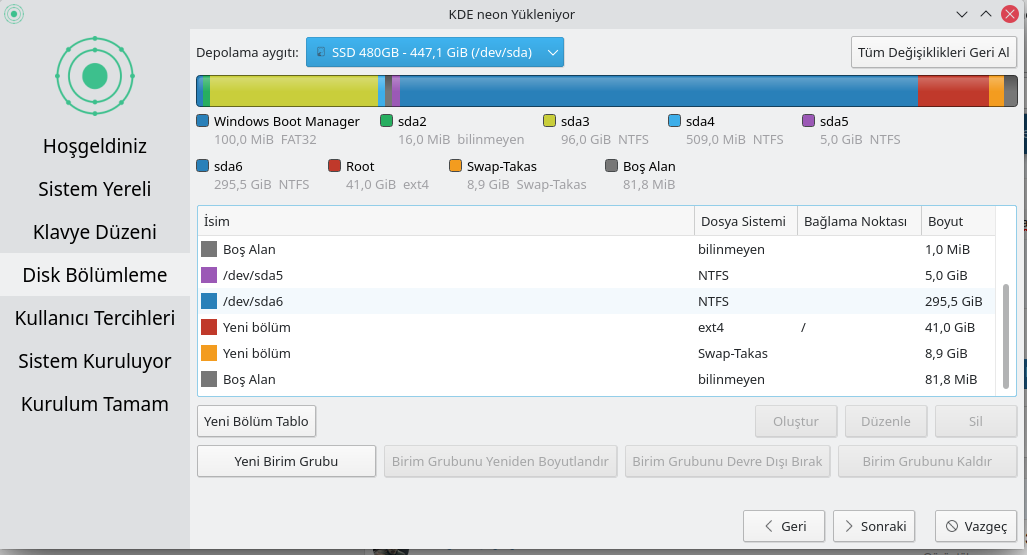Click the yellow sda3 legend swatch
This screenshot has height=555, width=1027.
pos(550,121)
